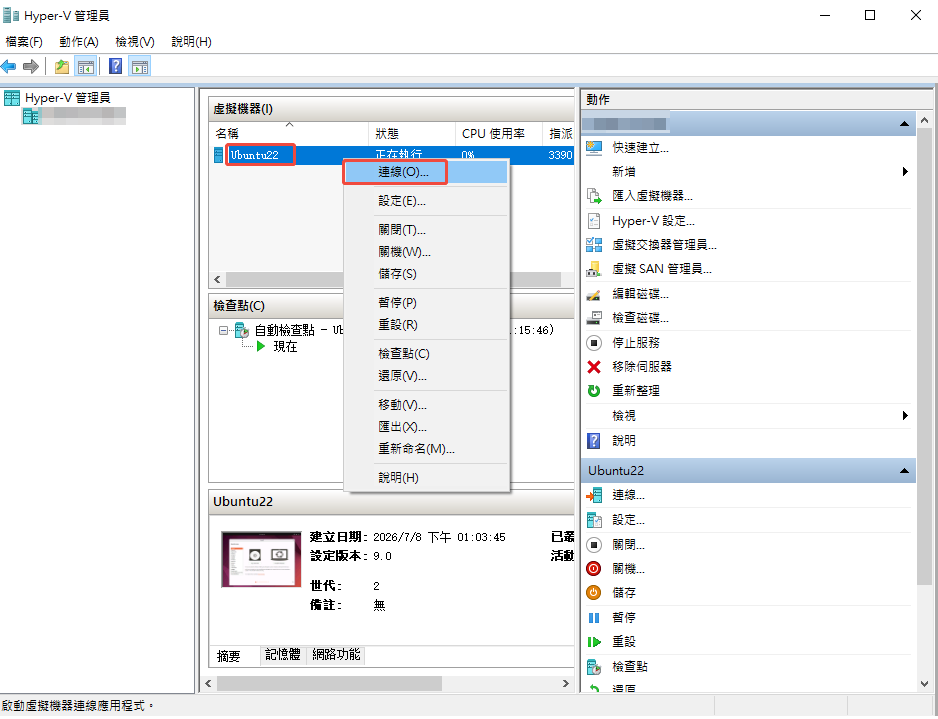Screen dimensions: 938x719
Task: Click the Back arrow toolbar icon
Action: click(8, 66)
